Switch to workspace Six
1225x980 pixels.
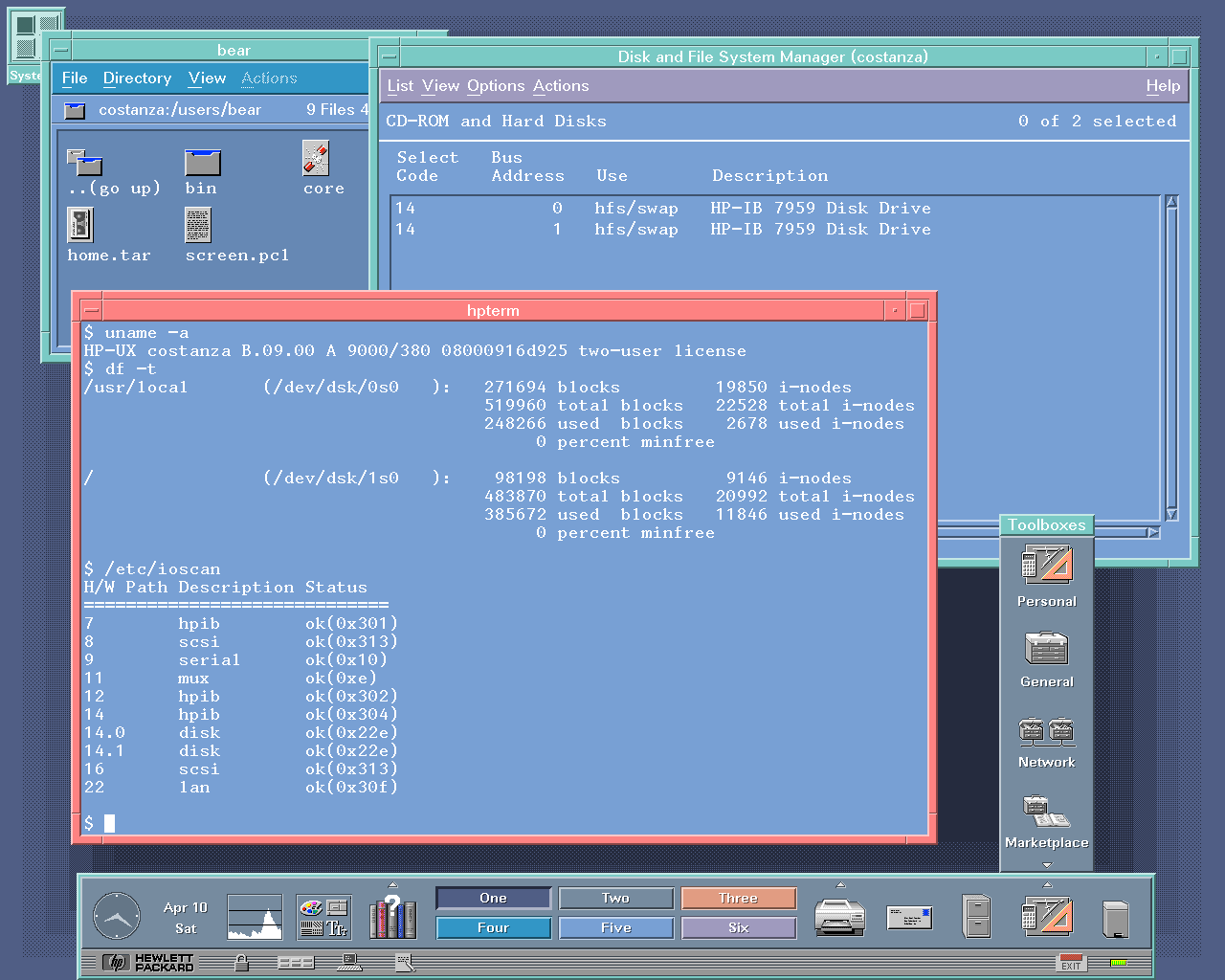739,927
